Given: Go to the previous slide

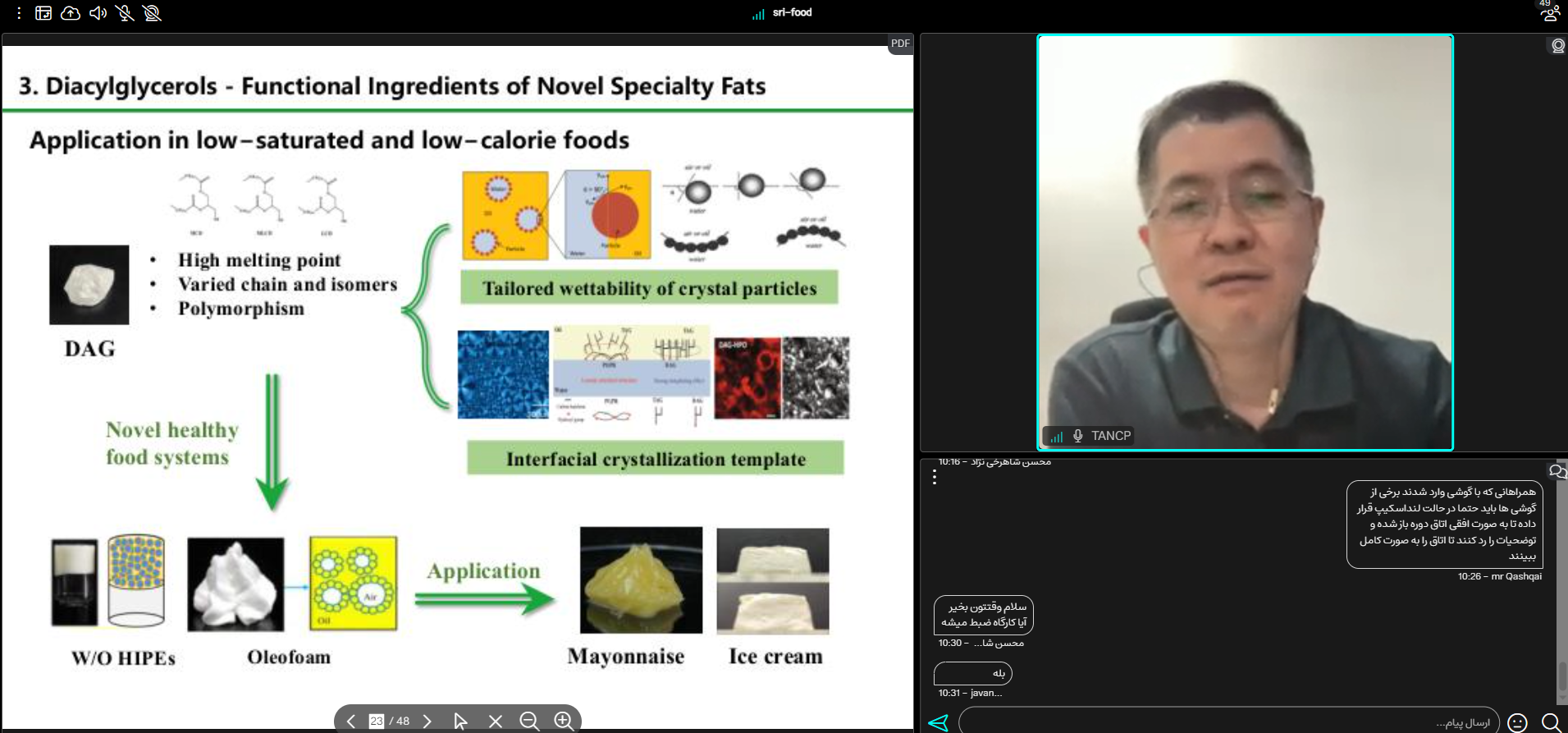Looking at the screenshot, I should tap(351, 722).
